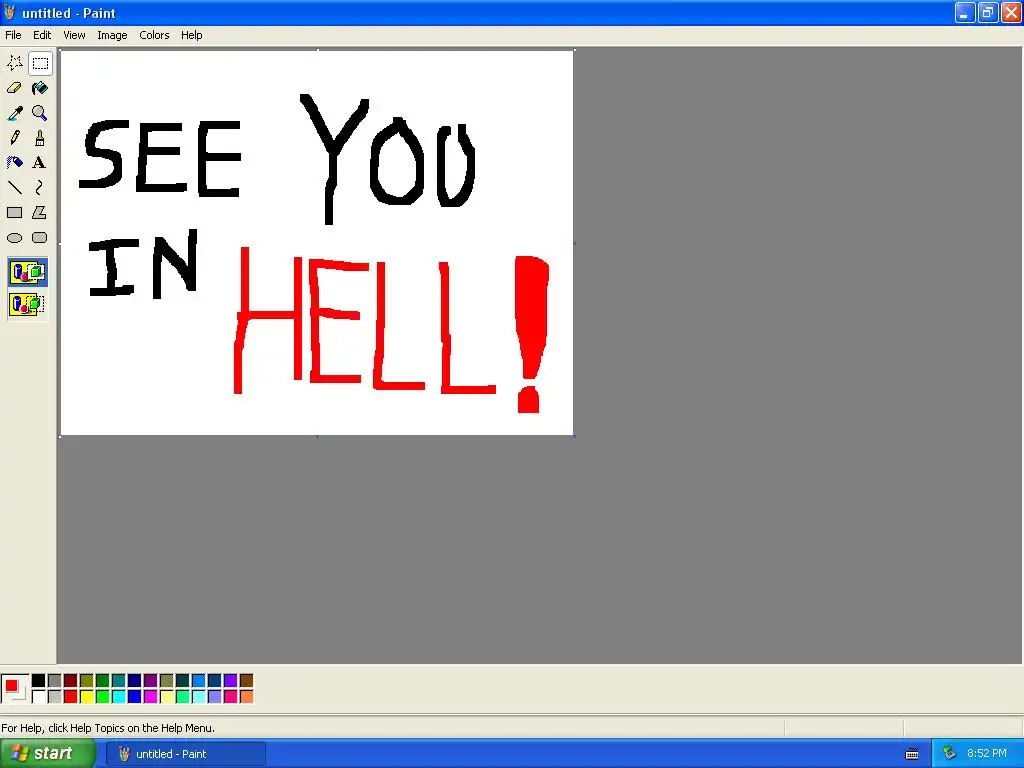
Task: Pick the pure blue swatch in bottom row
Action: point(135,697)
